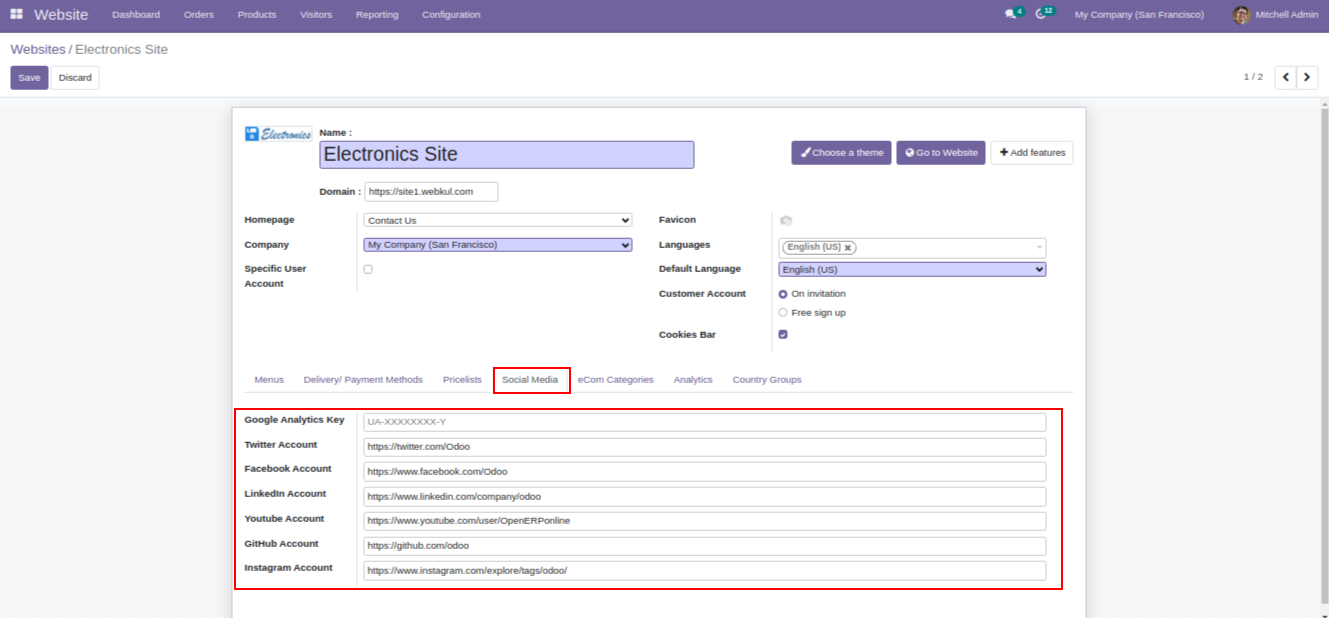The width and height of the screenshot is (1329, 618).
Task: Click the Name field Electronics Site
Action: (x=507, y=154)
